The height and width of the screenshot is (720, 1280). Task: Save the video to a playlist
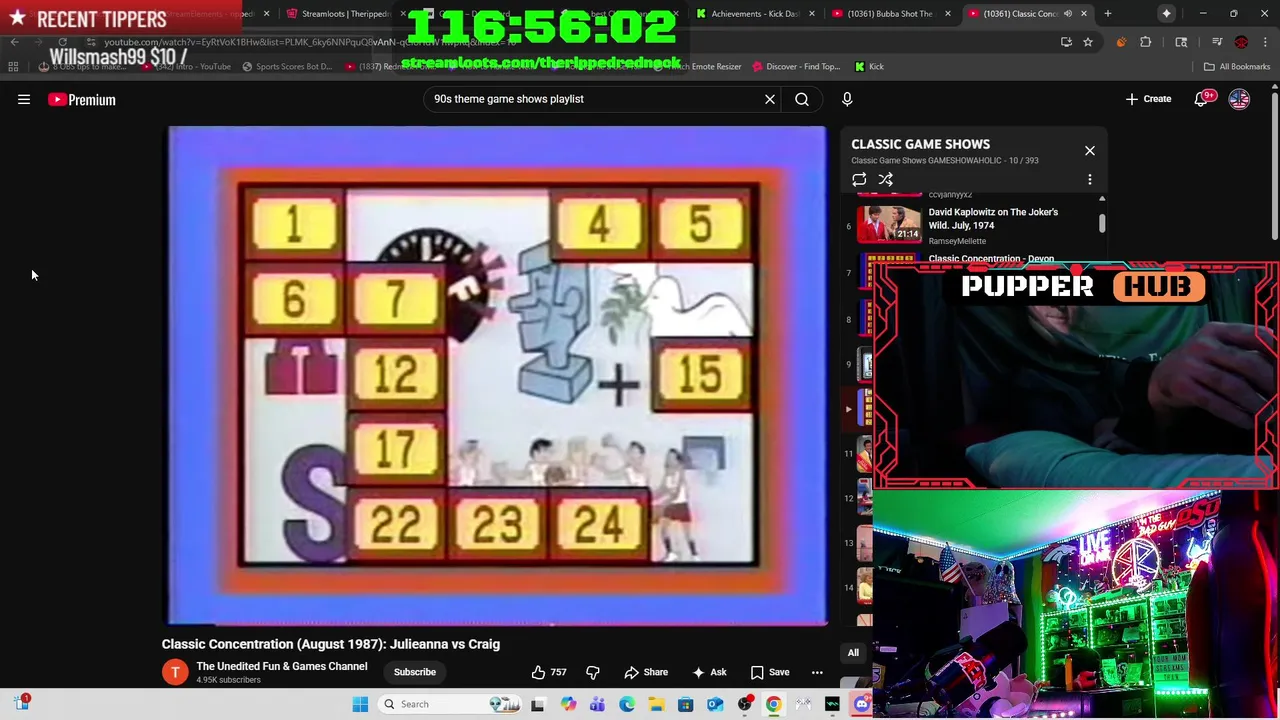[770, 672]
